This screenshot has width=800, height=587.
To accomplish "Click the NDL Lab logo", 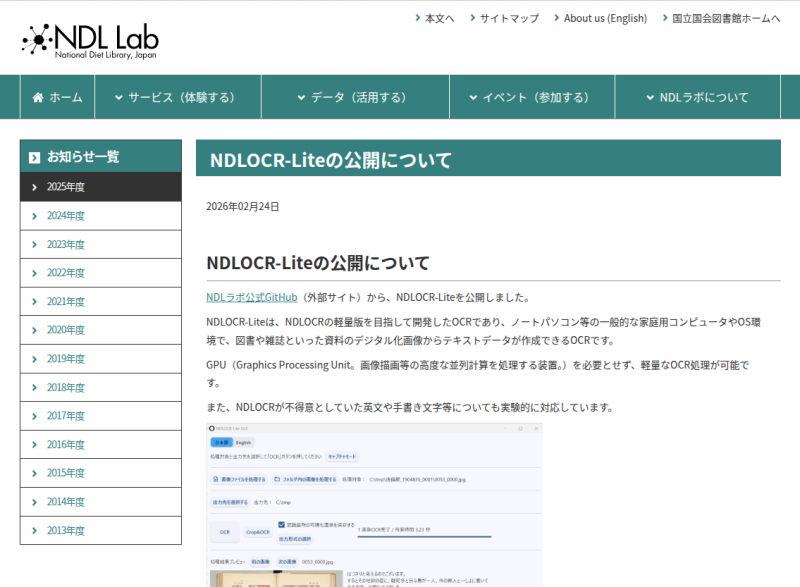I will pyautogui.click(x=90, y=40).
